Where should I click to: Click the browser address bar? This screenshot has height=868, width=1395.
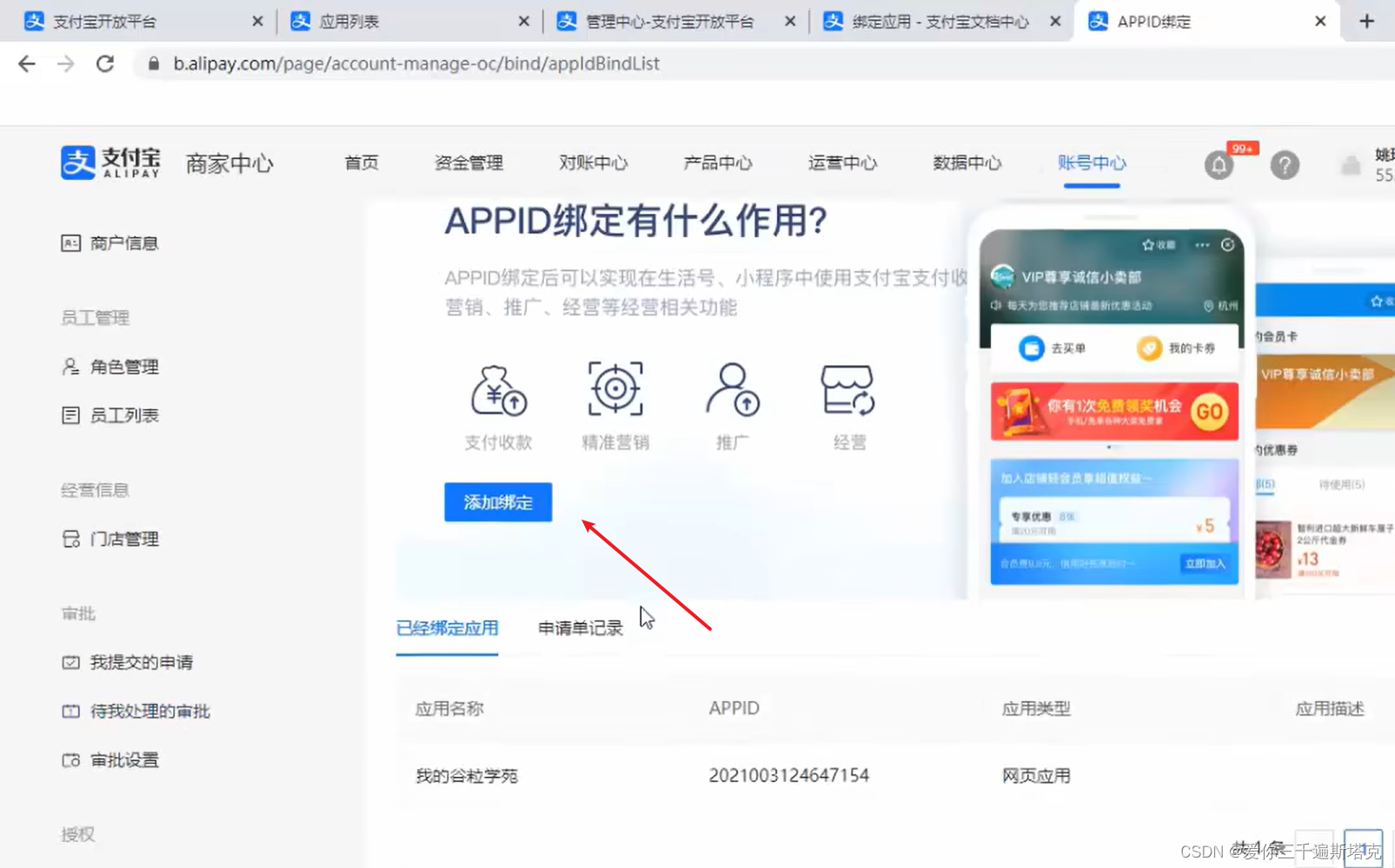417,63
